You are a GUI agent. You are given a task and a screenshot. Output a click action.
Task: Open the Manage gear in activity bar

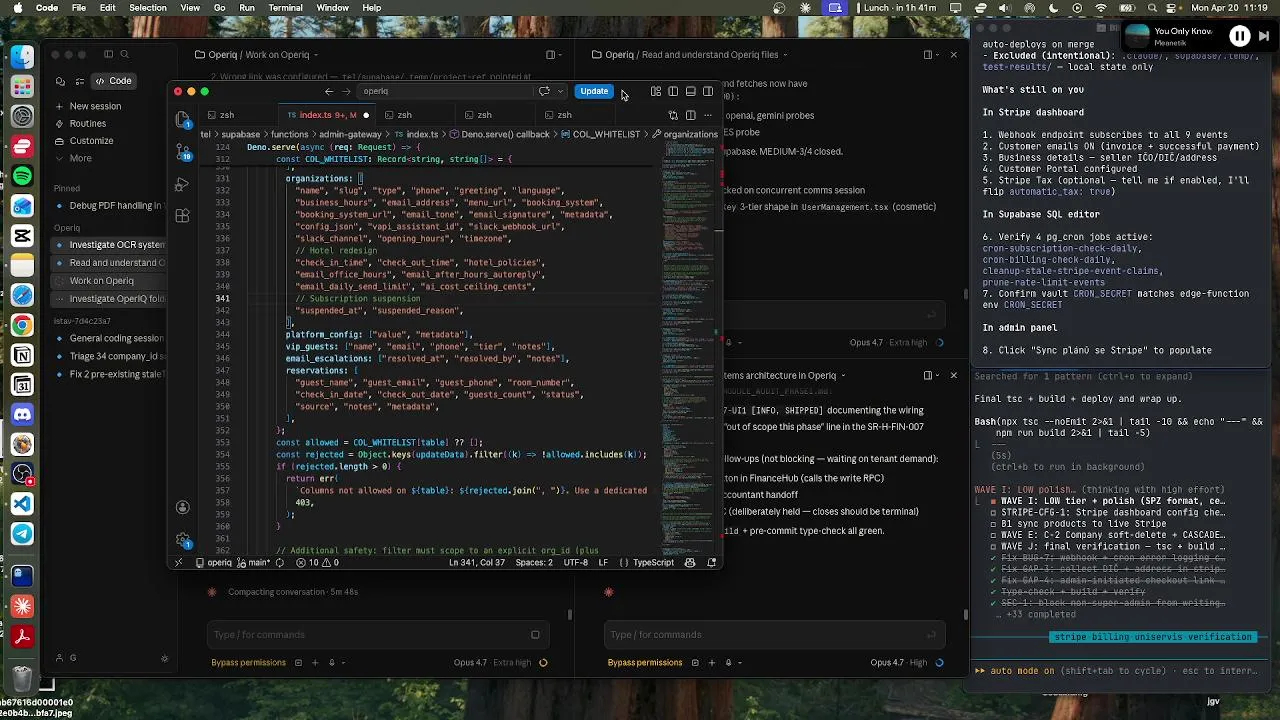click(x=183, y=540)
